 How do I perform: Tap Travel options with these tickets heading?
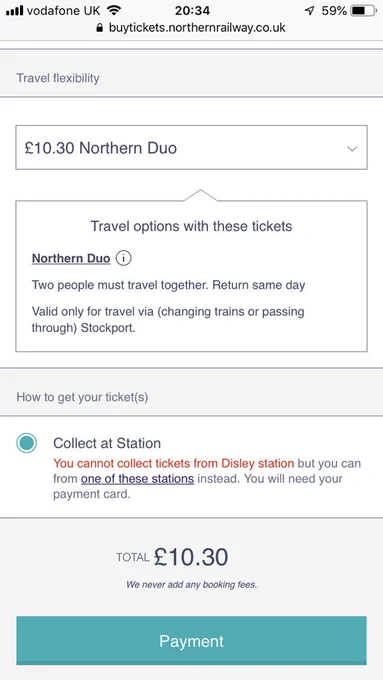tap(191, 226)
